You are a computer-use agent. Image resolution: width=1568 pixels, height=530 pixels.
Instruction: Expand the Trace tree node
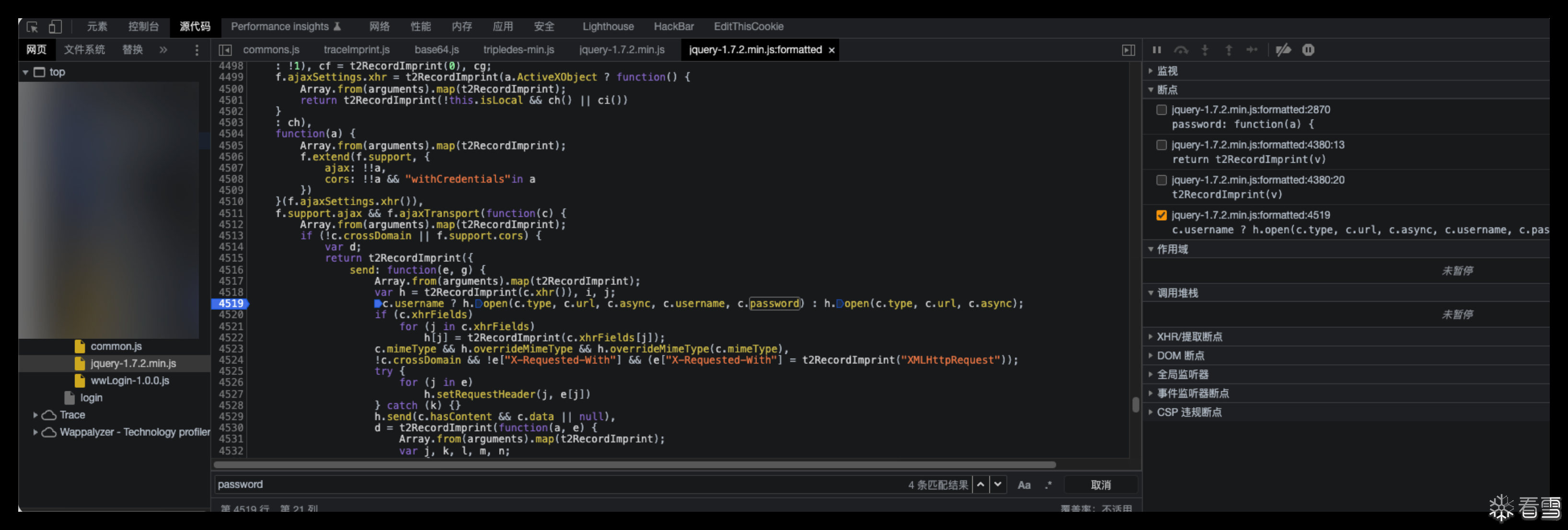[x=35, y=415]
